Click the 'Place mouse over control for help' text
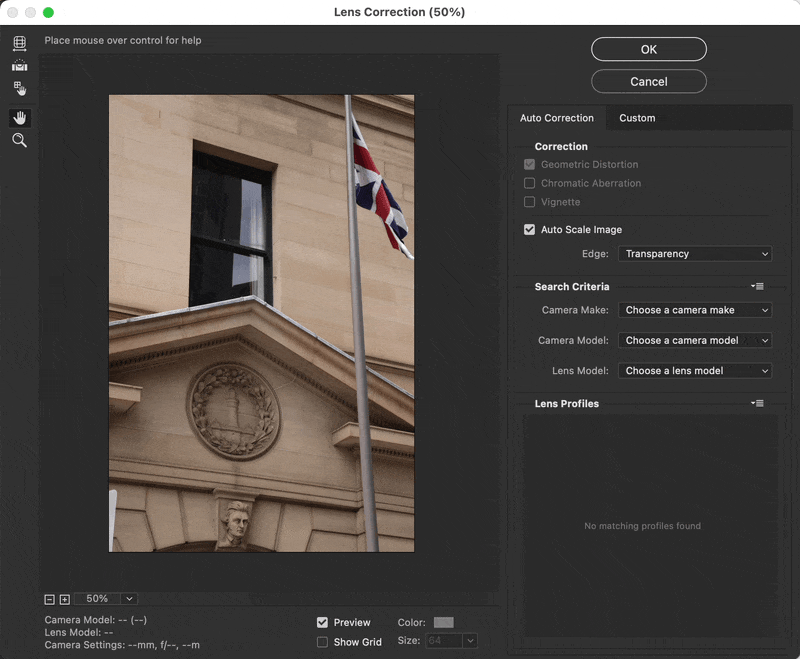Image resolution: width=800 pixels, height=659 pixels. 123,40
